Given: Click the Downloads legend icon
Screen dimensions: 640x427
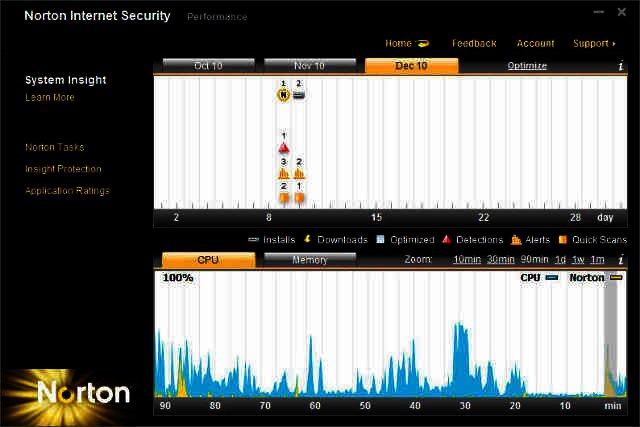Looking at the screenshot, I should [307, 239].
